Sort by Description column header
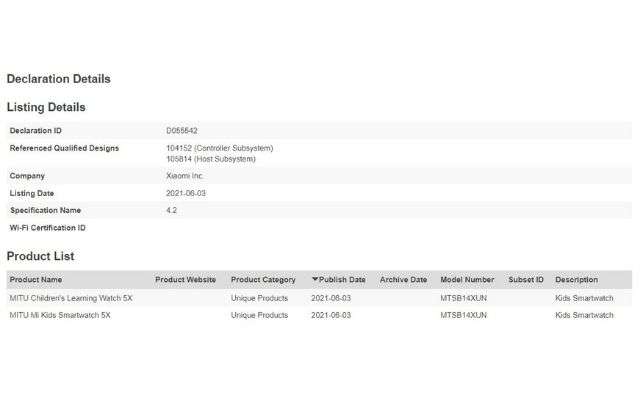The height and width of the screenshot is (400, 640). point(576,280)
